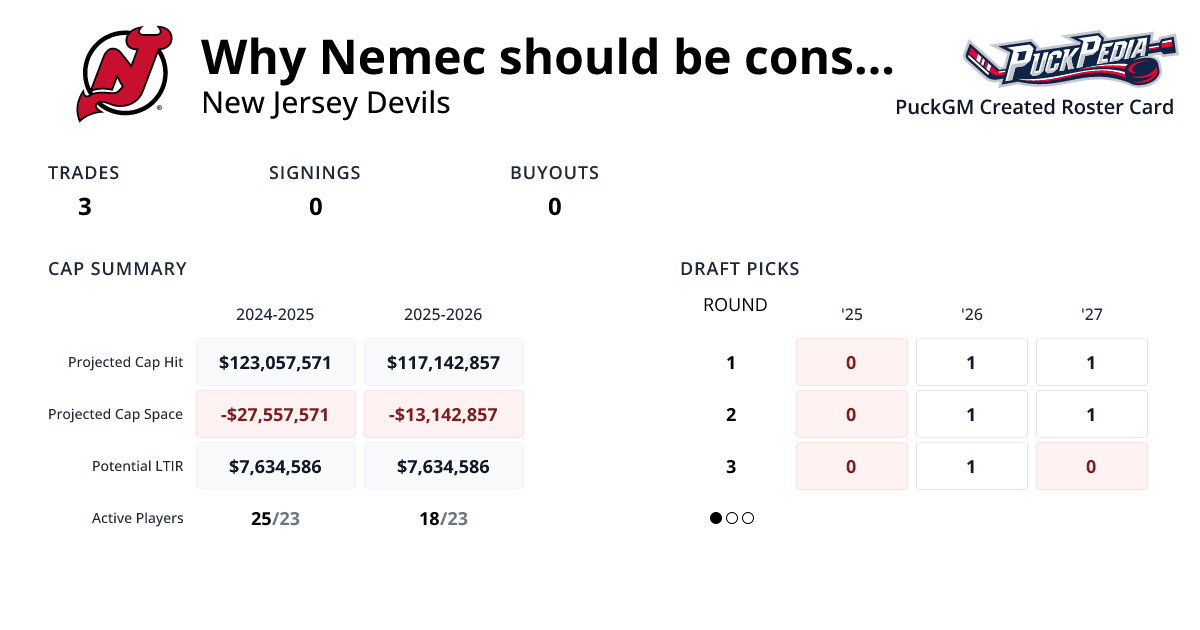Image resolution: width=1200 pixels, height=630 pixels.
Task: Select the first pagination dot
Action: tap(715, 518)
